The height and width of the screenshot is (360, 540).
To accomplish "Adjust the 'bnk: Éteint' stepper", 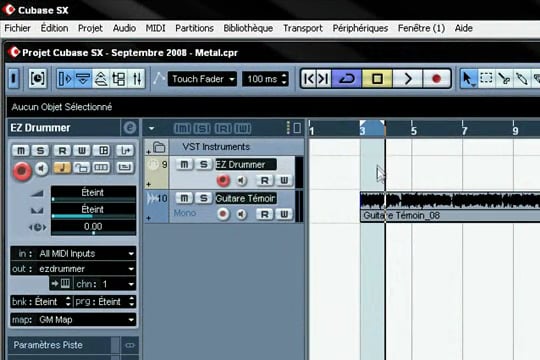I will pos(68,302).
